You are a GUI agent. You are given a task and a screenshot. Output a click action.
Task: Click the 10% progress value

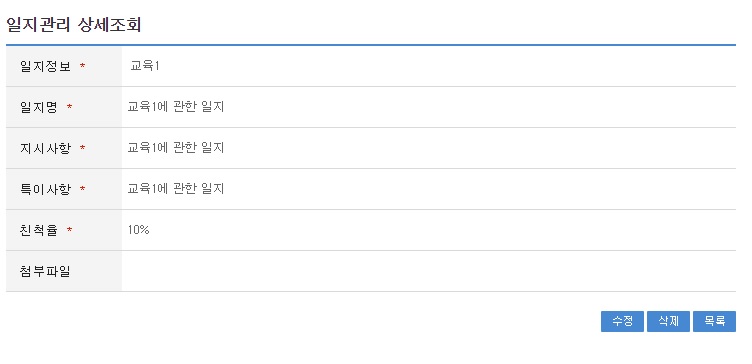click(x=139, y=230)
